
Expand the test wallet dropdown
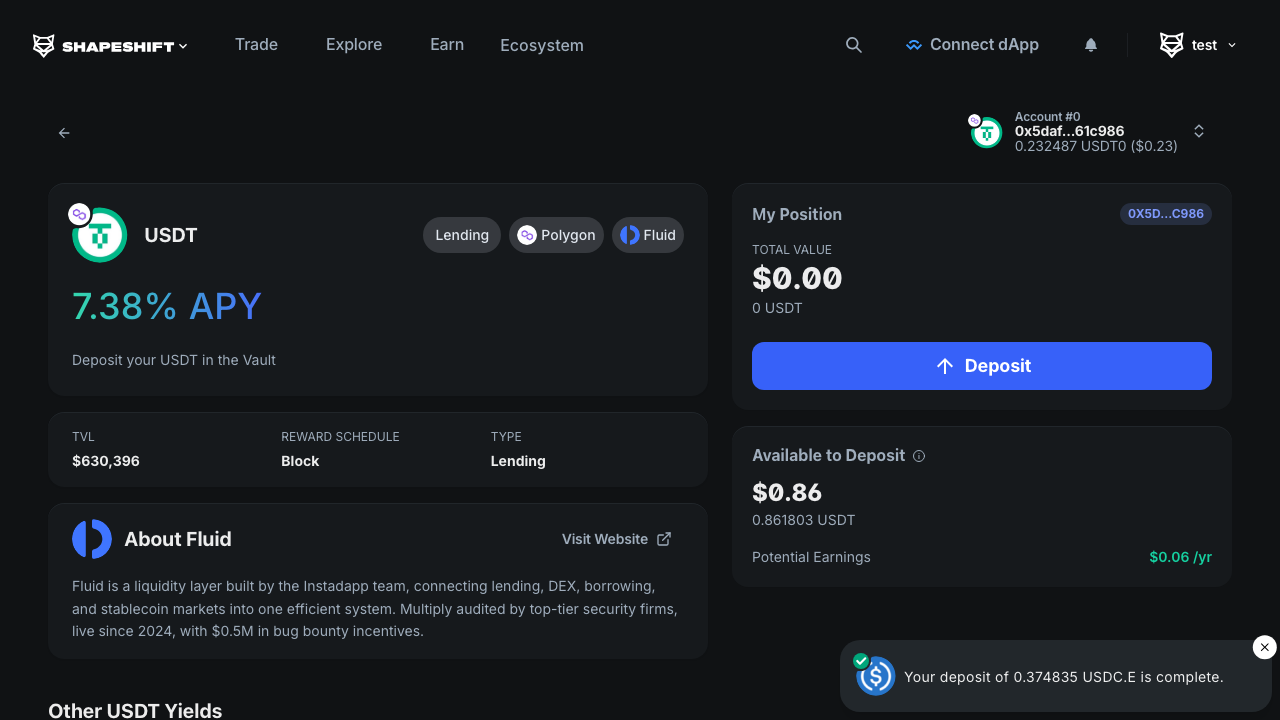pyautogui.click(x=1232, y=44)
